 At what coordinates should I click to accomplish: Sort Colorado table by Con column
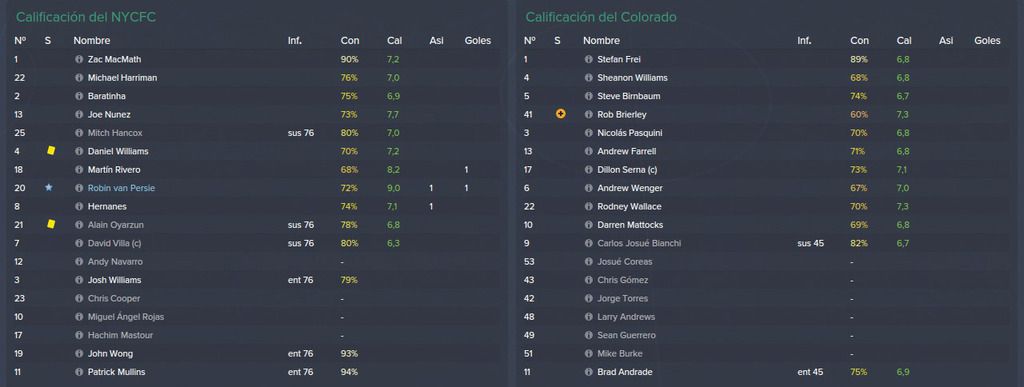[x=859, y=40]
